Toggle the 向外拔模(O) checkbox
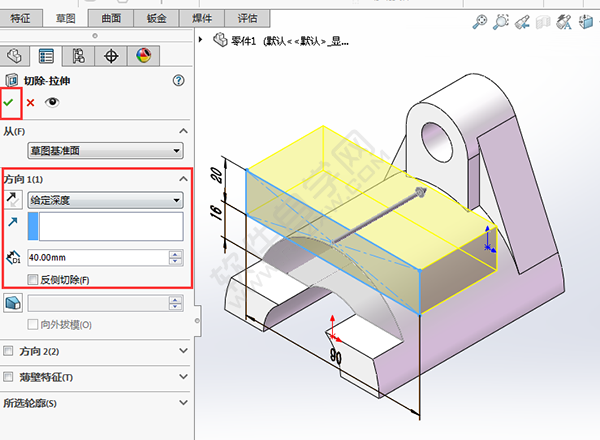The width and height of the screenshot is (600, 440). 33,324
